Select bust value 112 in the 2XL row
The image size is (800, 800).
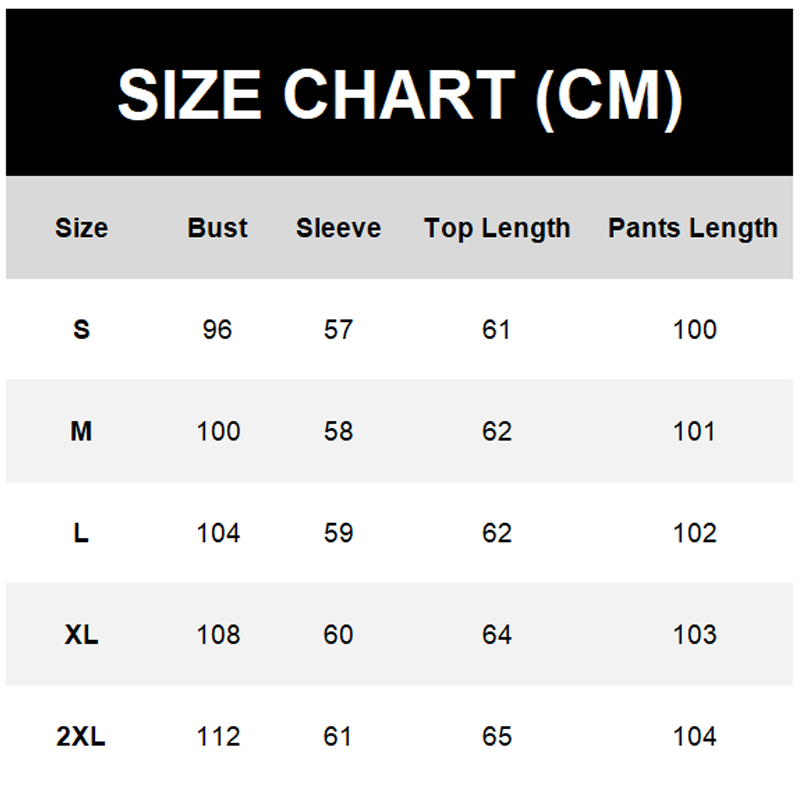[219, 737]
